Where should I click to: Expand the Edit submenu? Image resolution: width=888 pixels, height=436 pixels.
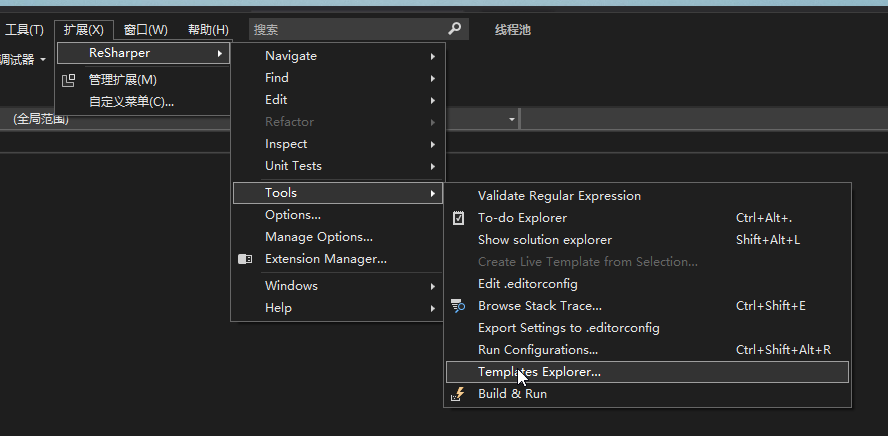click(338, 100)
